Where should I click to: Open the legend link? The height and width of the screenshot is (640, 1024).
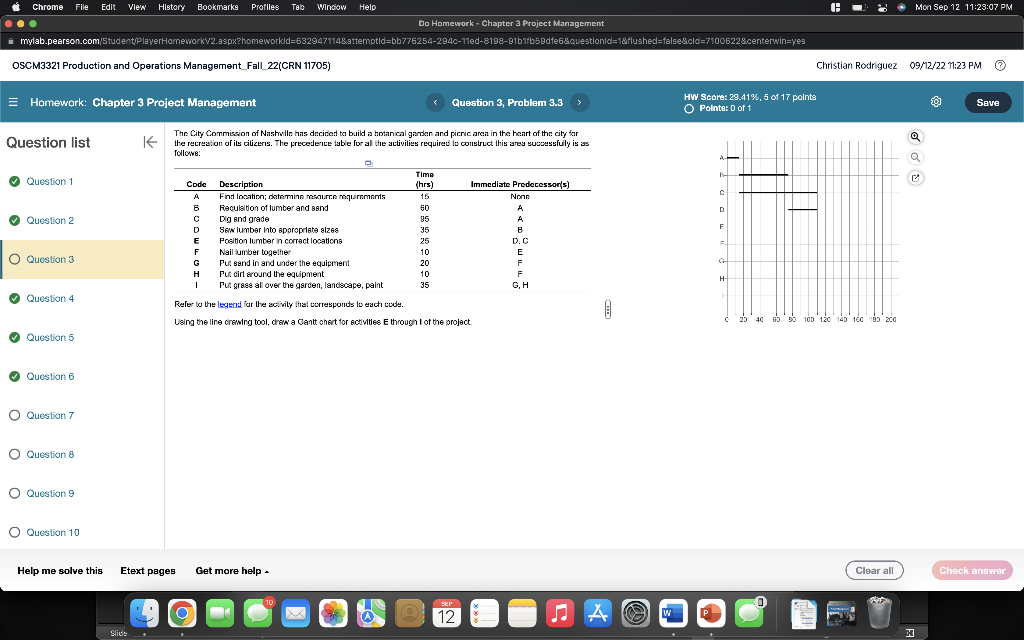[229, 304]
